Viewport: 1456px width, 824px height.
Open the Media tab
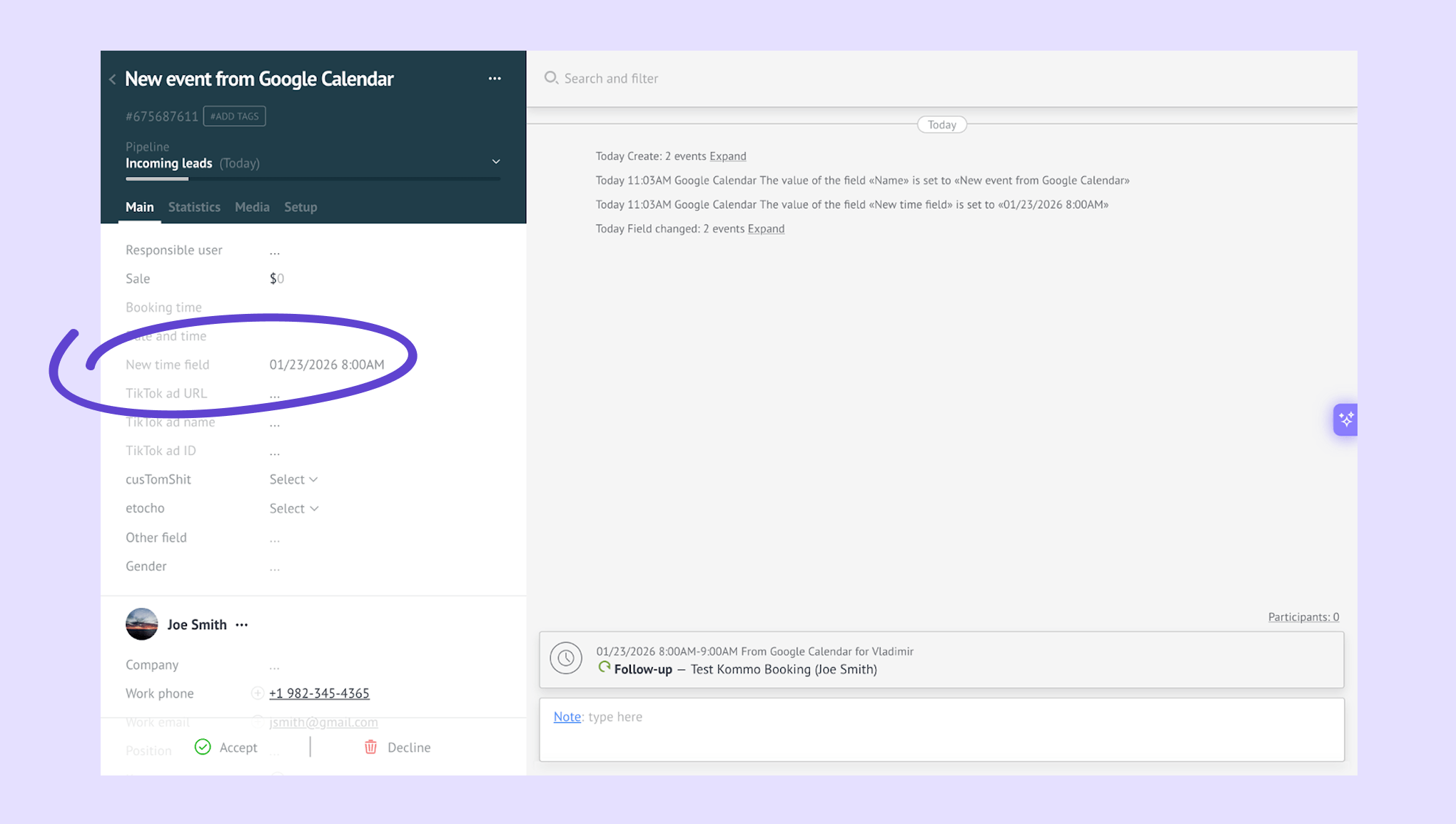[252, 207]
